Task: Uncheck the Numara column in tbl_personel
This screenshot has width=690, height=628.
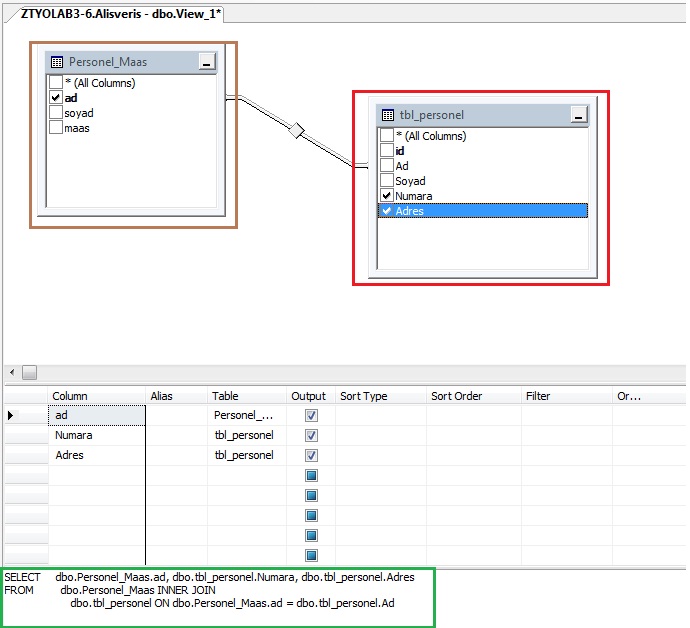Action: tap(387, 196)
